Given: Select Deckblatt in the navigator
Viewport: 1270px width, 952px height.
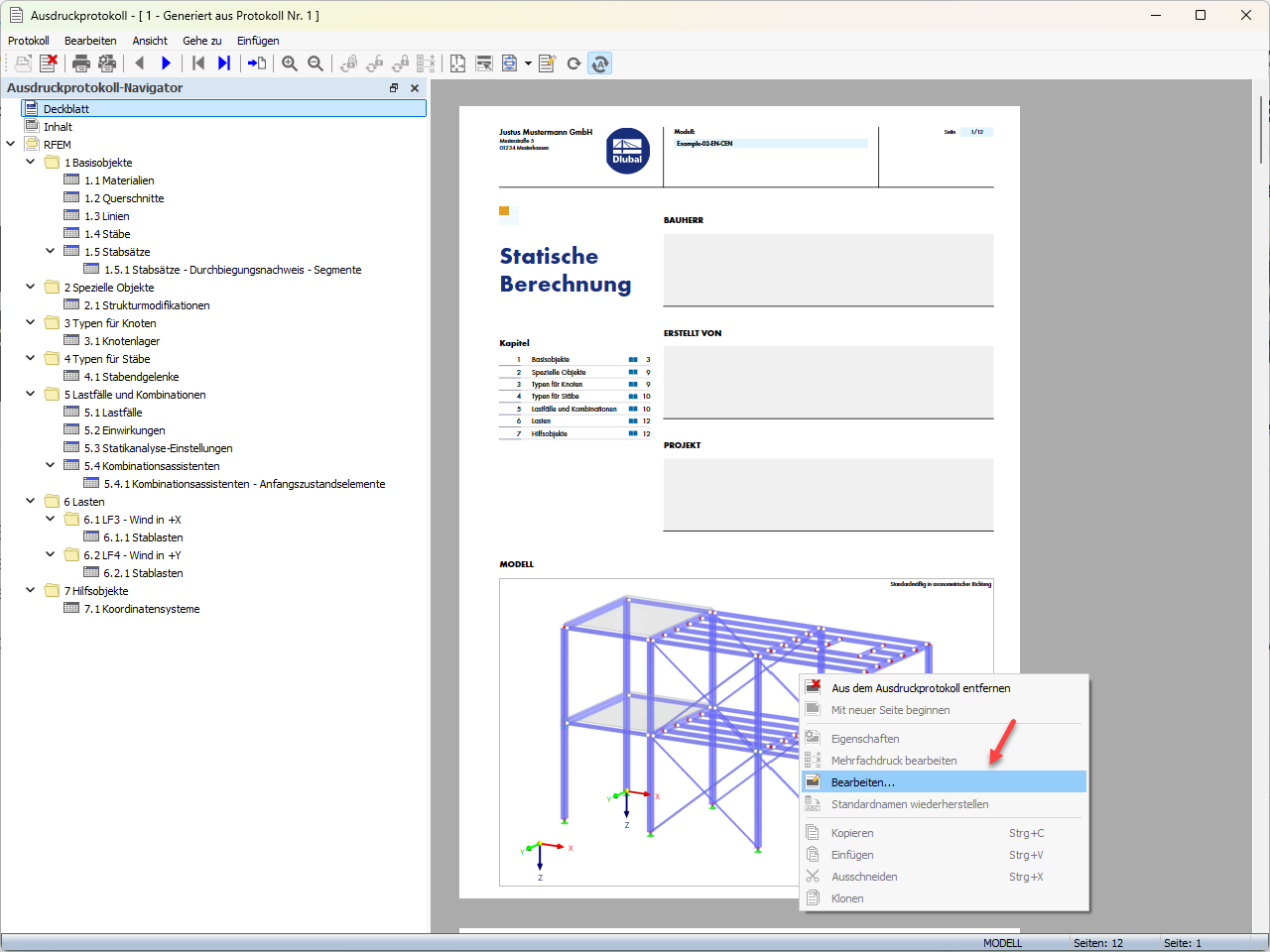Looking at the screenshot, I should [66, 109].
